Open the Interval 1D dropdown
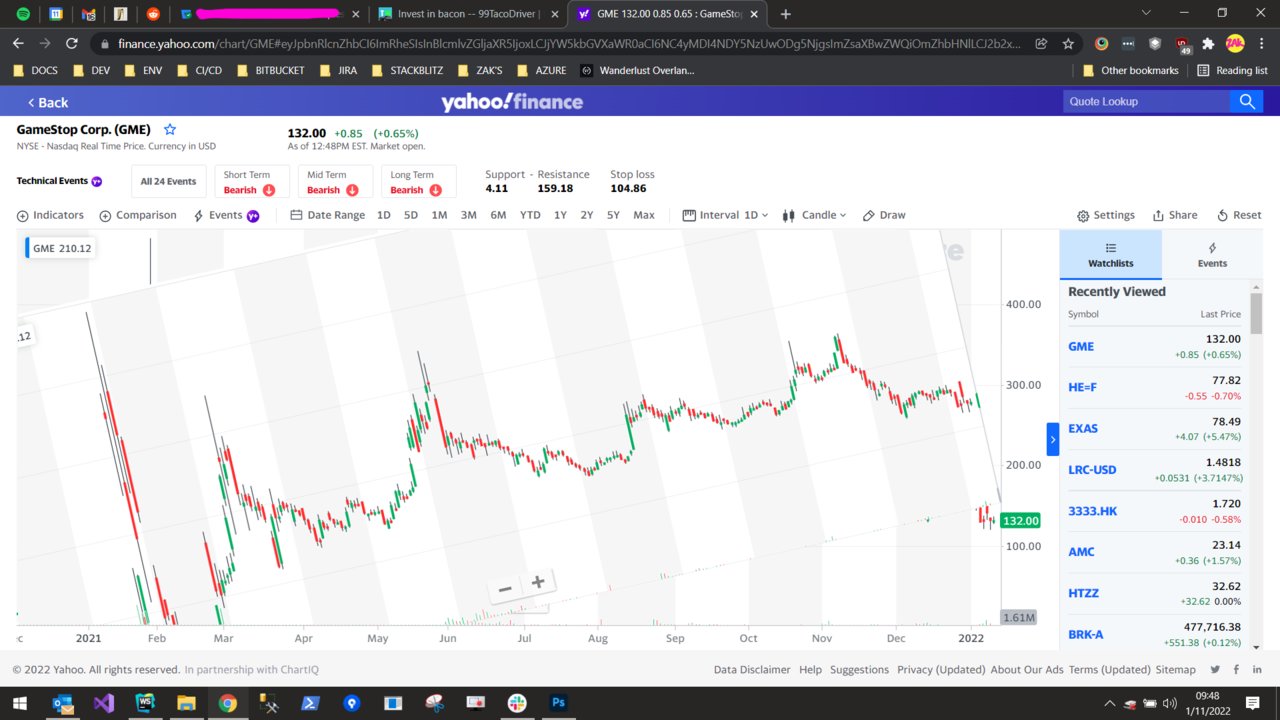Image resolution: width=1280 pixels, height=720 pixels. coord(726,215)
